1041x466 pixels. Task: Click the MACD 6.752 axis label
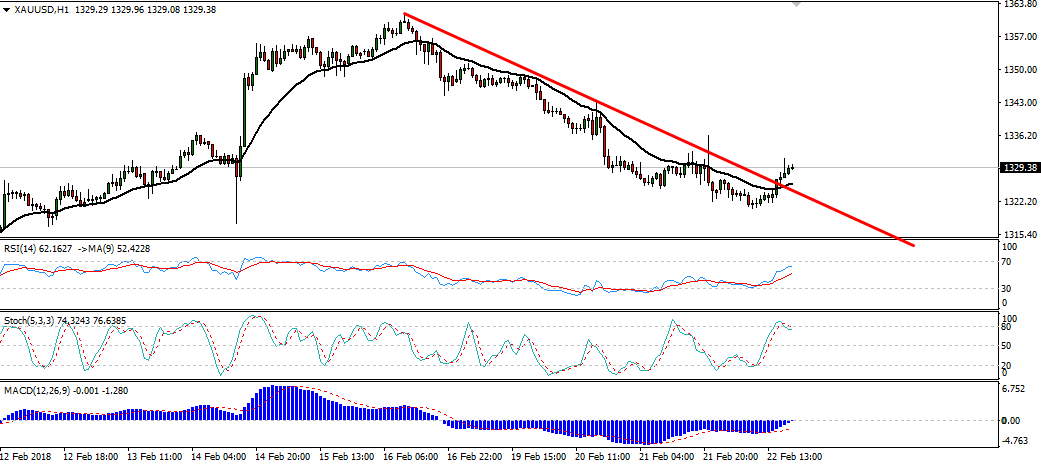coord(1014,389)
